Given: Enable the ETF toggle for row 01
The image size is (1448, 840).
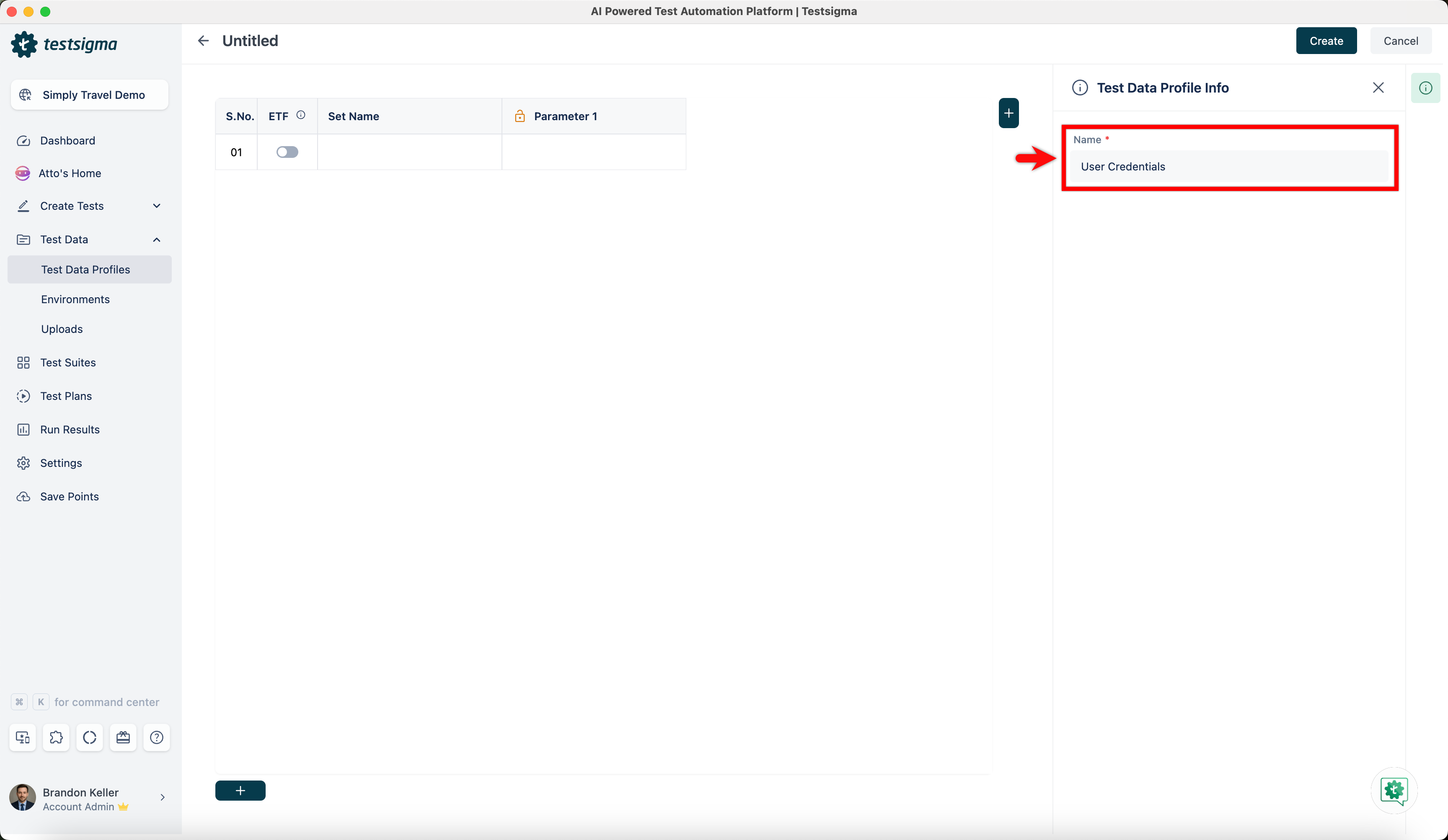Looking at the screenshot, I should pos(287,152).
